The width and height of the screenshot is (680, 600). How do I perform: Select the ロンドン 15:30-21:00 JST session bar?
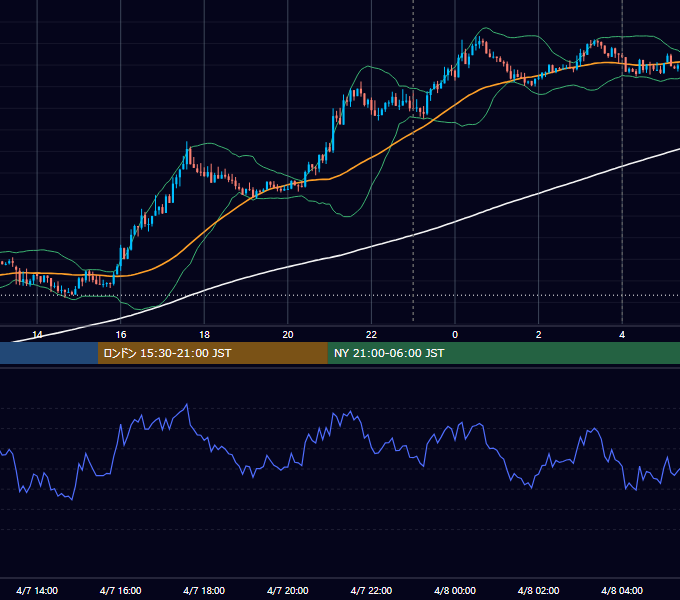(x=212, y=353)
